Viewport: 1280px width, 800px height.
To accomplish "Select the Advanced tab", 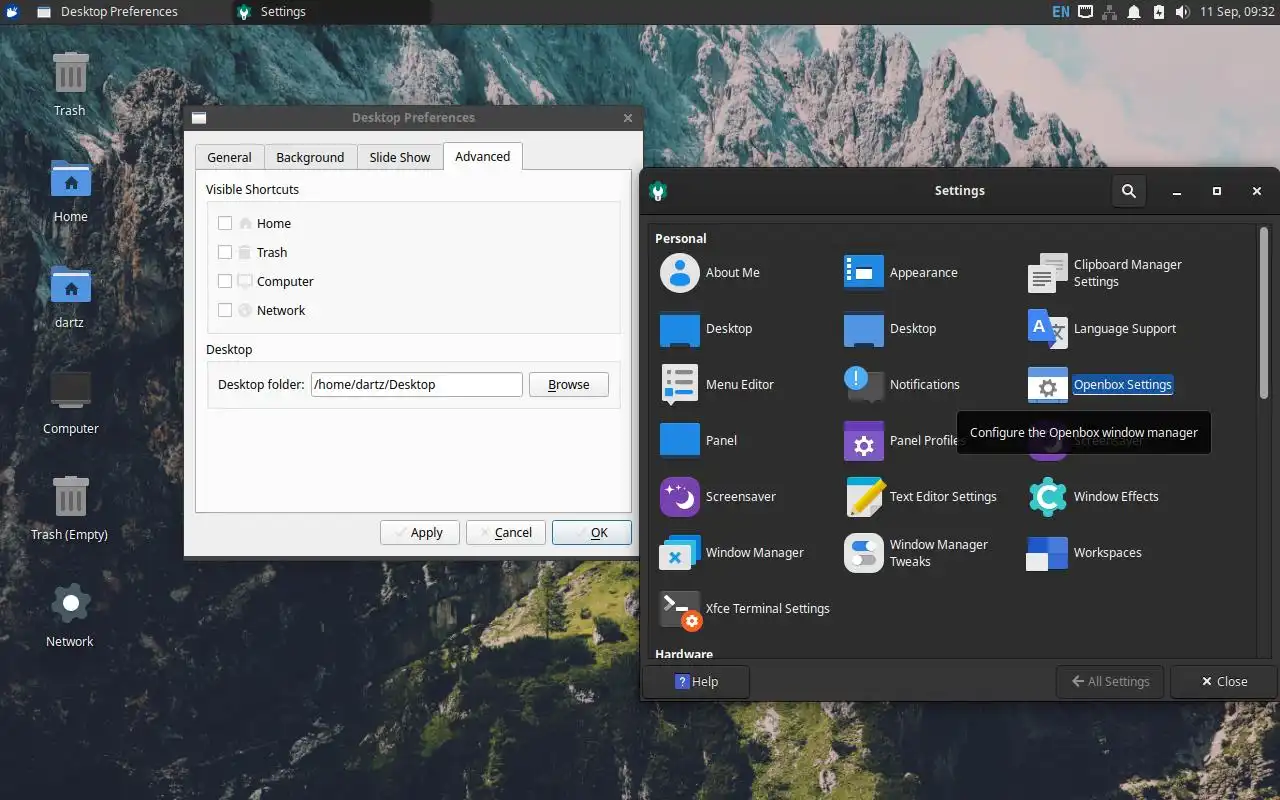I will [x=482, y=156].
